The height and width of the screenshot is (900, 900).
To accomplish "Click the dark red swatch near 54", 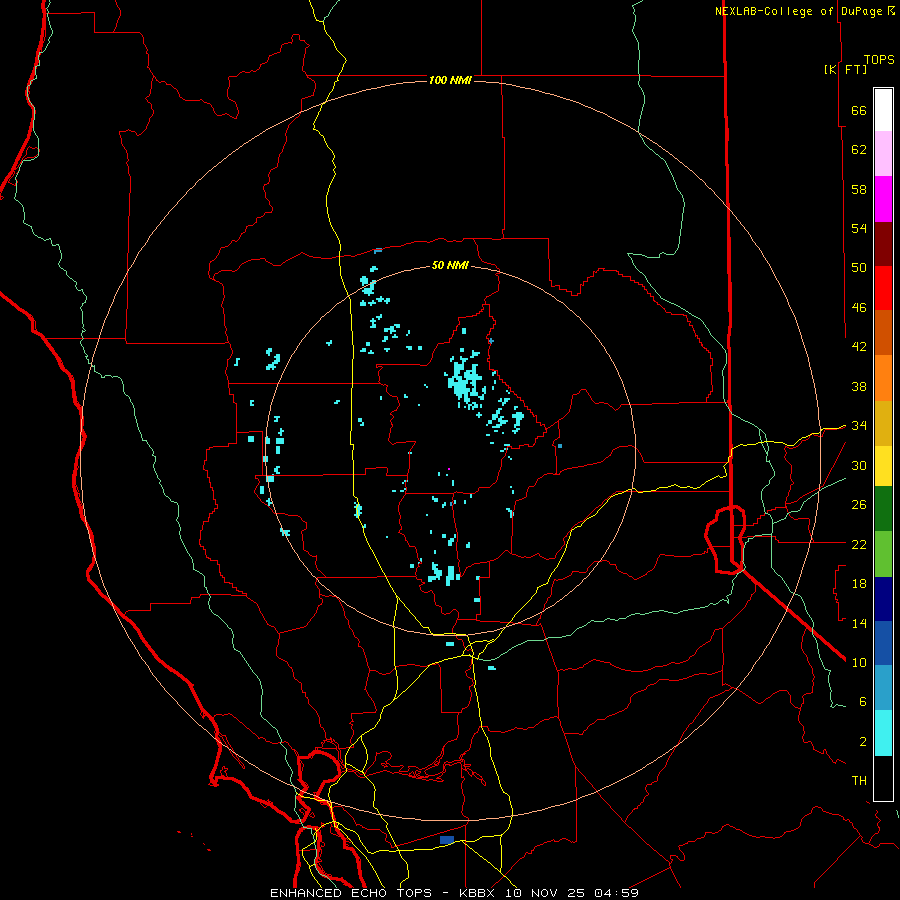I will point(883,243).
